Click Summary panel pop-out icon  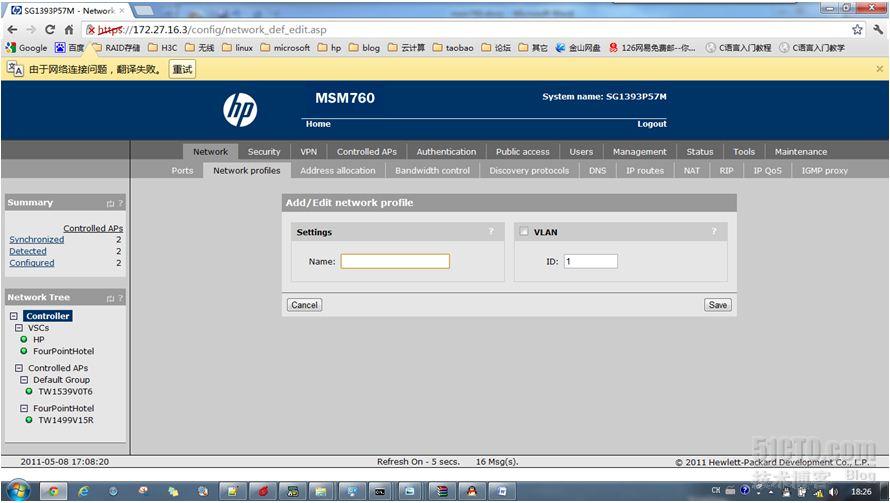110,203
